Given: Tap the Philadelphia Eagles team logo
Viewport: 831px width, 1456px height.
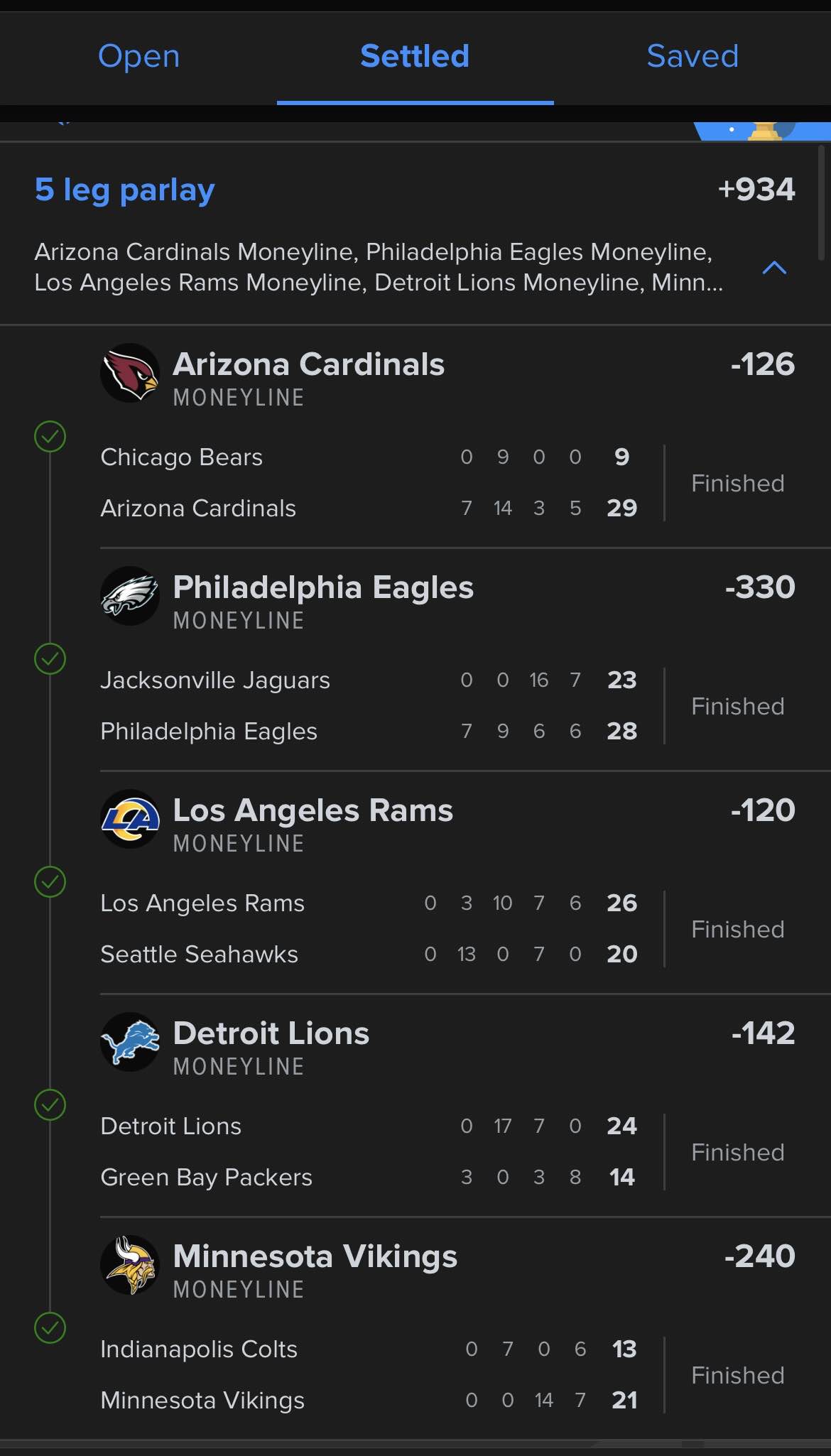Looking at the screenshot, I should tap(130, 596).
